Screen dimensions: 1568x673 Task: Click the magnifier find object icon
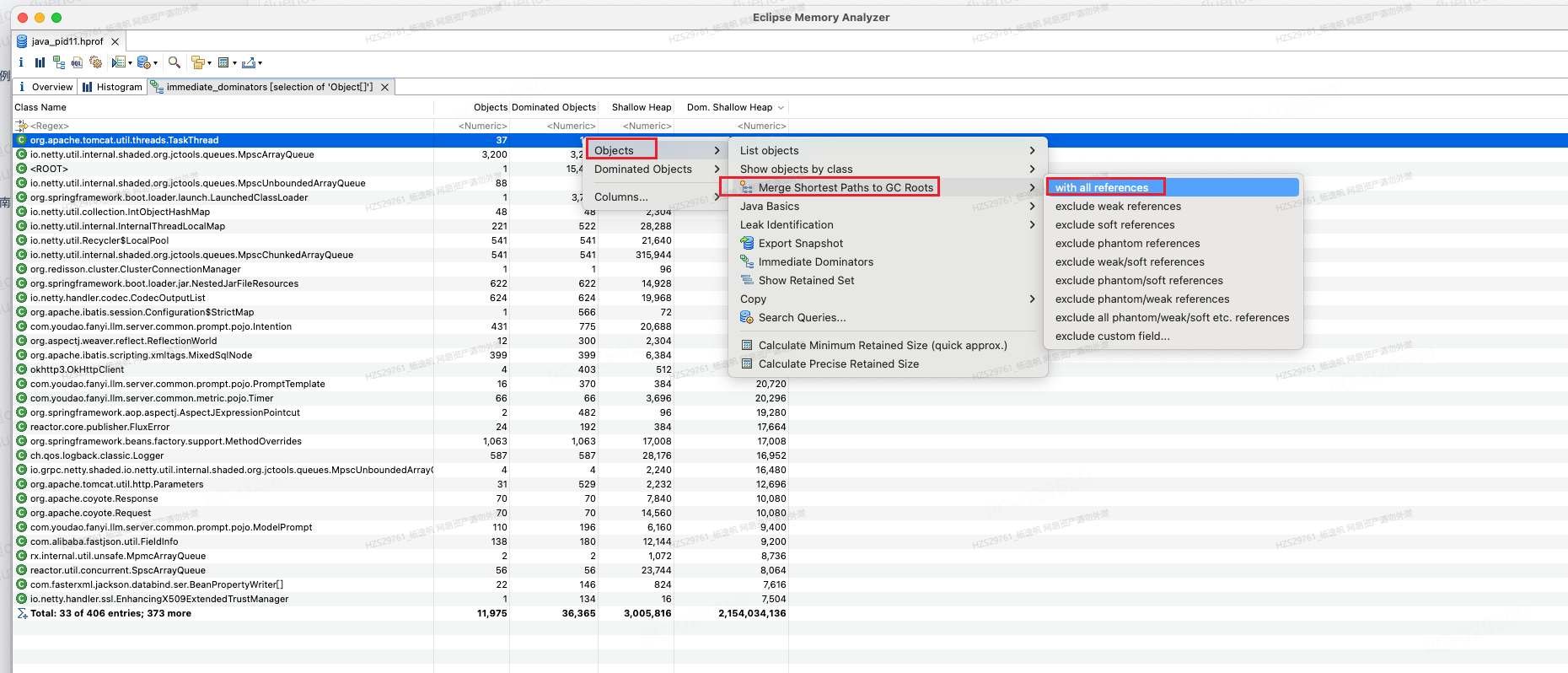[x=175, y=62]
